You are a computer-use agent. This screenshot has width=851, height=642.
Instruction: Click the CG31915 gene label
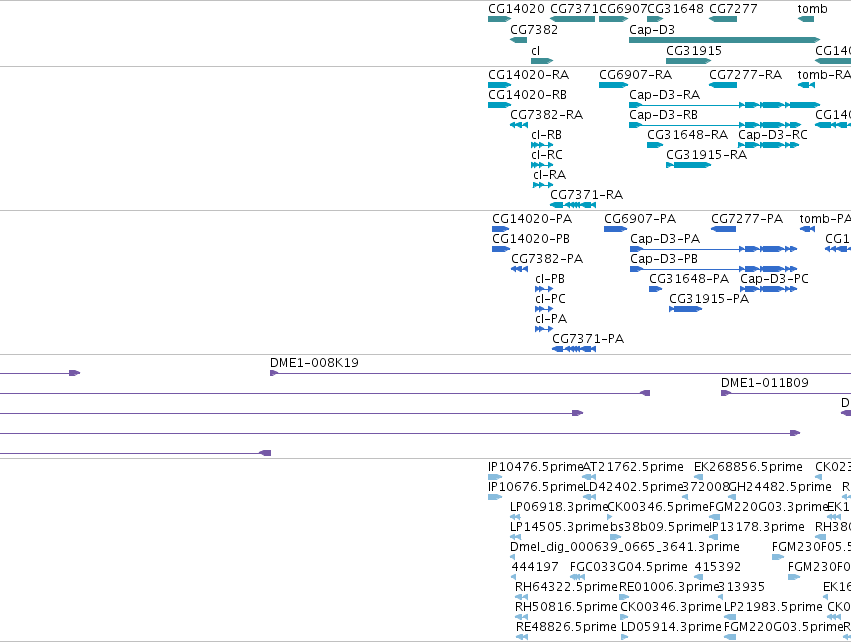[x=694, y=50]
